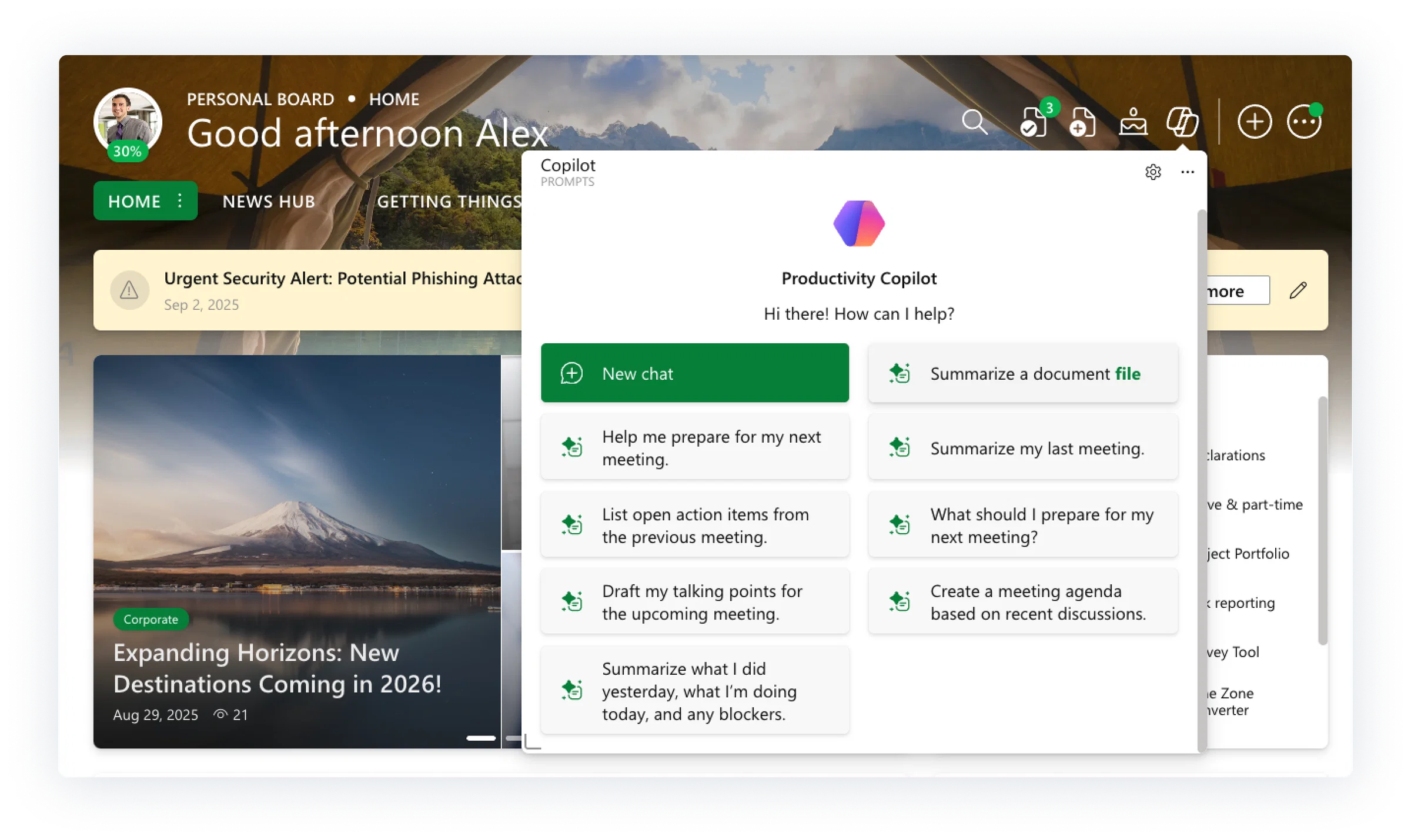Click the add document icon in header
The height and width of the screenshot is (840, 1411).
[x=1082, y=122]
